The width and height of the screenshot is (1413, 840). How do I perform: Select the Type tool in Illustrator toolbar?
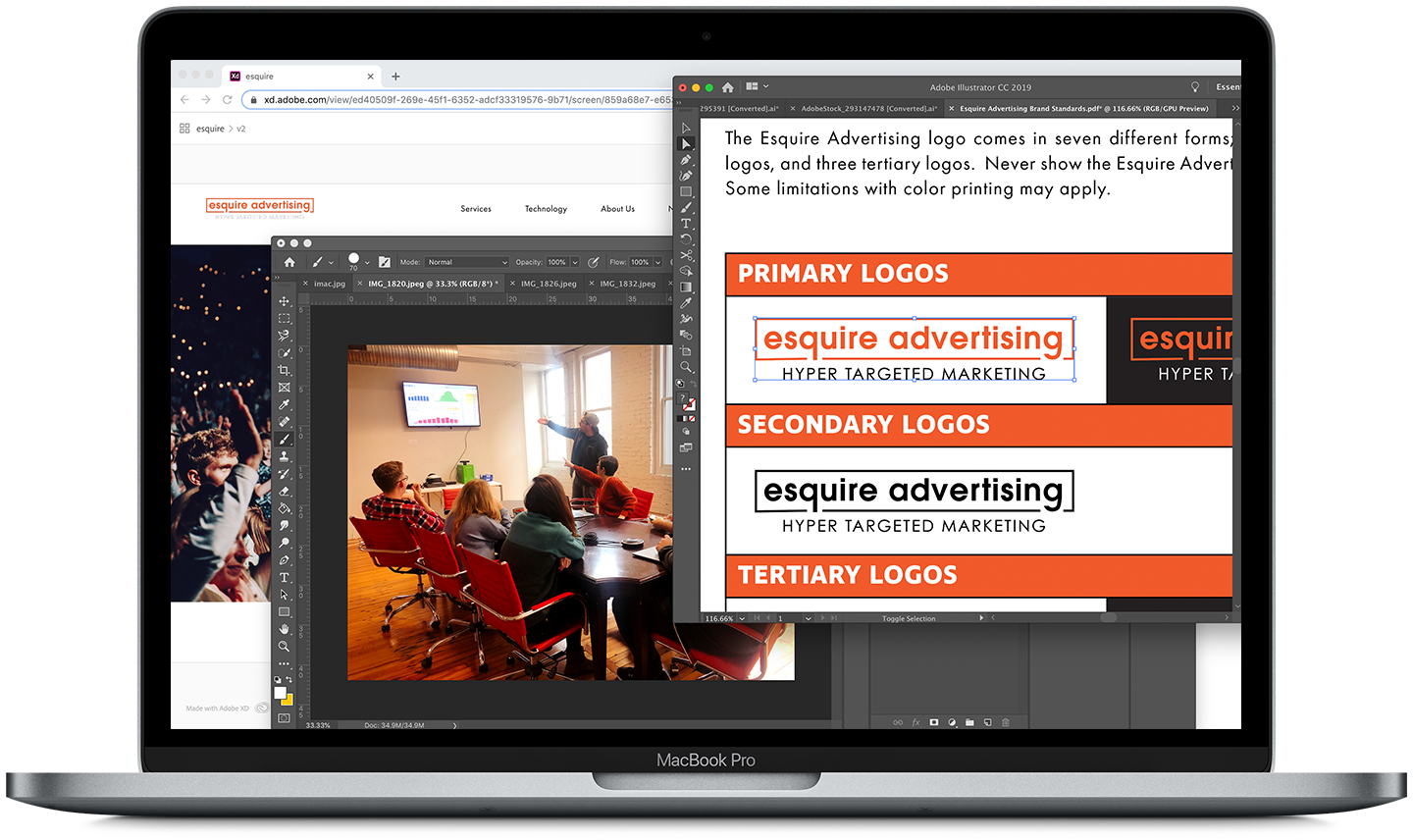pyautogui.click(x=686, y=224)
